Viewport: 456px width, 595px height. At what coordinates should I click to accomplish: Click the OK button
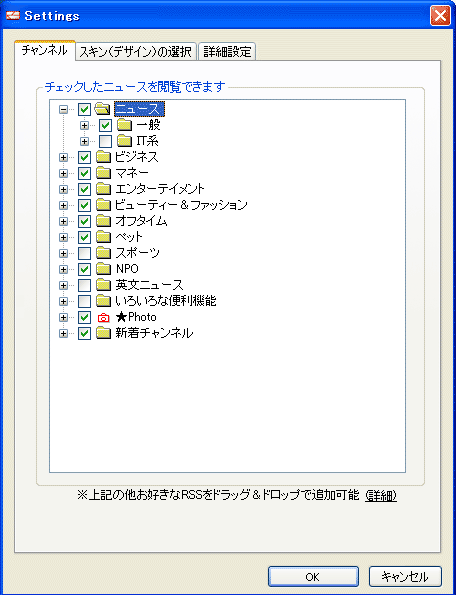[313, 577]
